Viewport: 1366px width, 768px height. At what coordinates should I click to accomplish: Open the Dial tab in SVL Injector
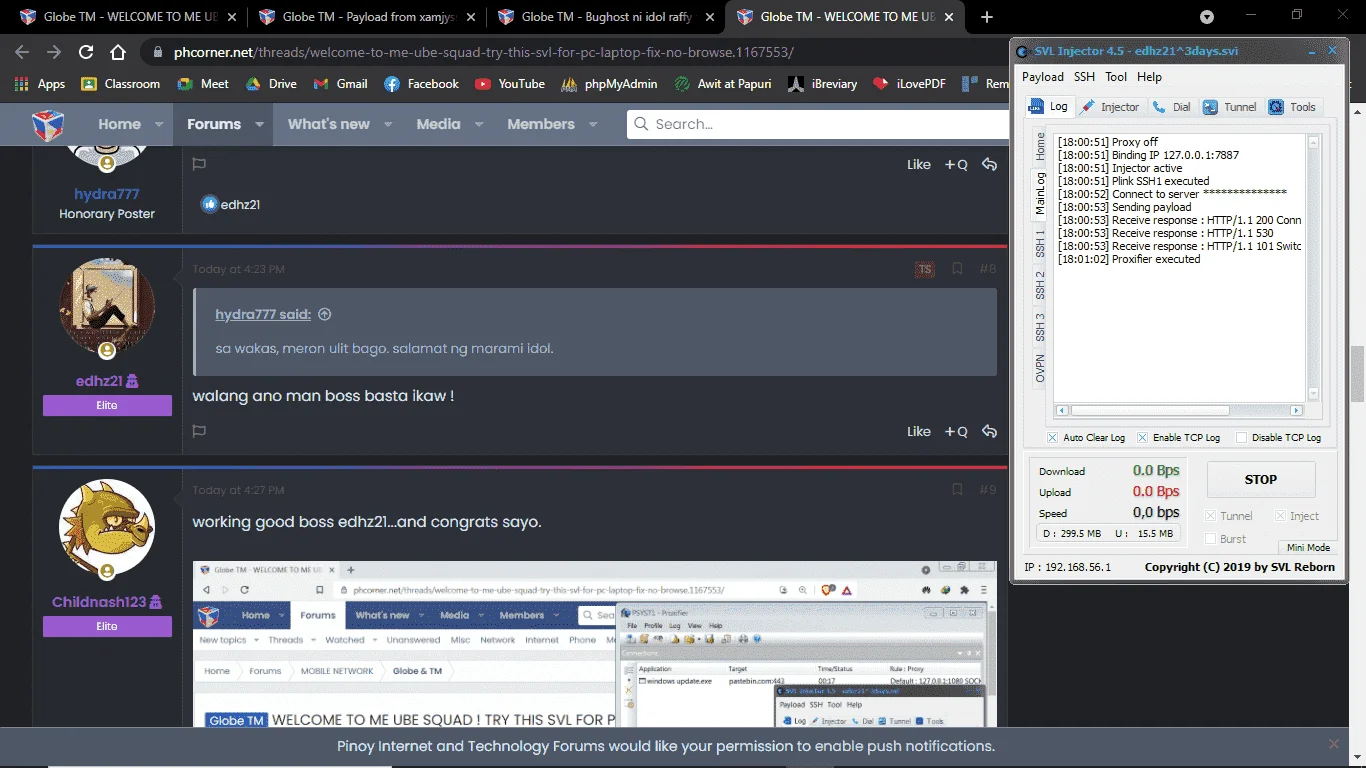click(1172, 107)
